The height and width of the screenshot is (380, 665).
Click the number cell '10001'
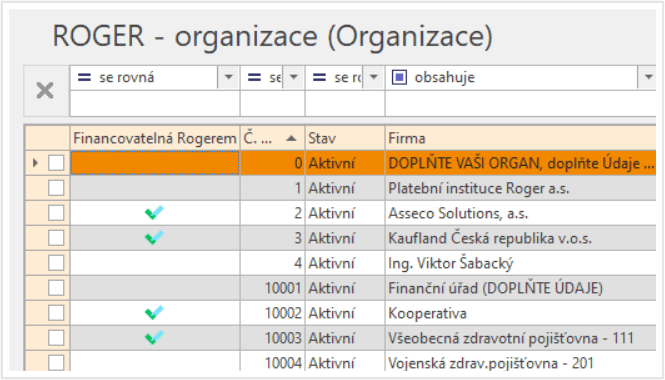(x=272, y=288)
